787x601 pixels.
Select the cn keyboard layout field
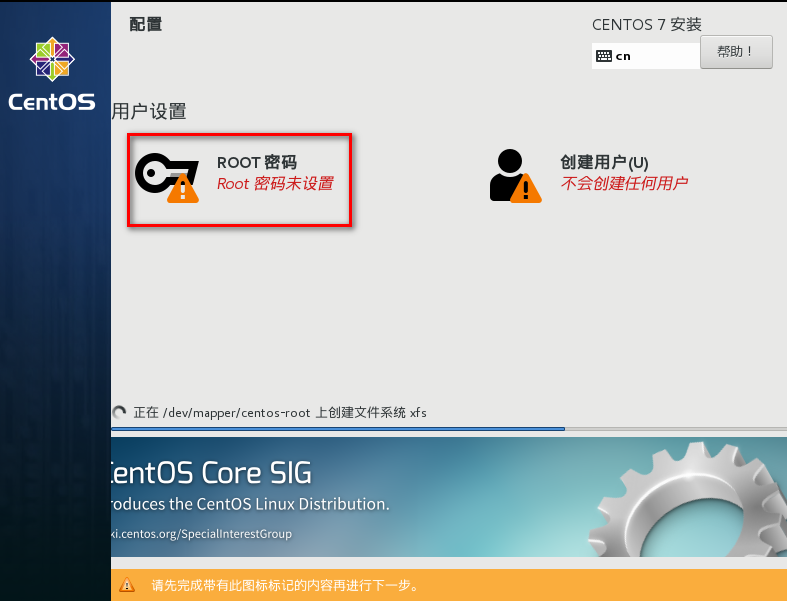click(645, 56)
